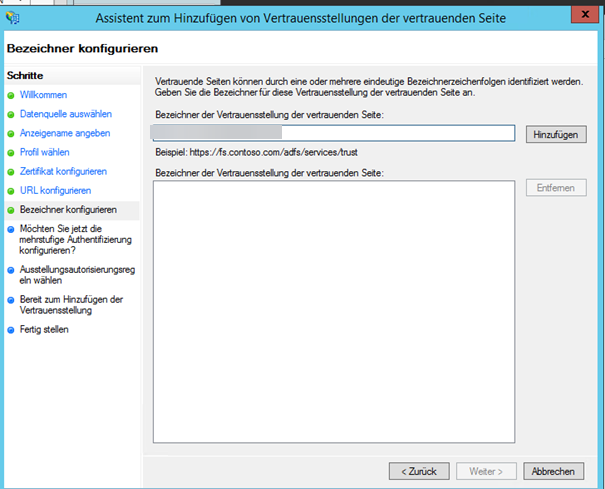This screenshot has width=605, height=489.
Task: Click green dot beside Anzeigename angeben
Action: (11, 134)
